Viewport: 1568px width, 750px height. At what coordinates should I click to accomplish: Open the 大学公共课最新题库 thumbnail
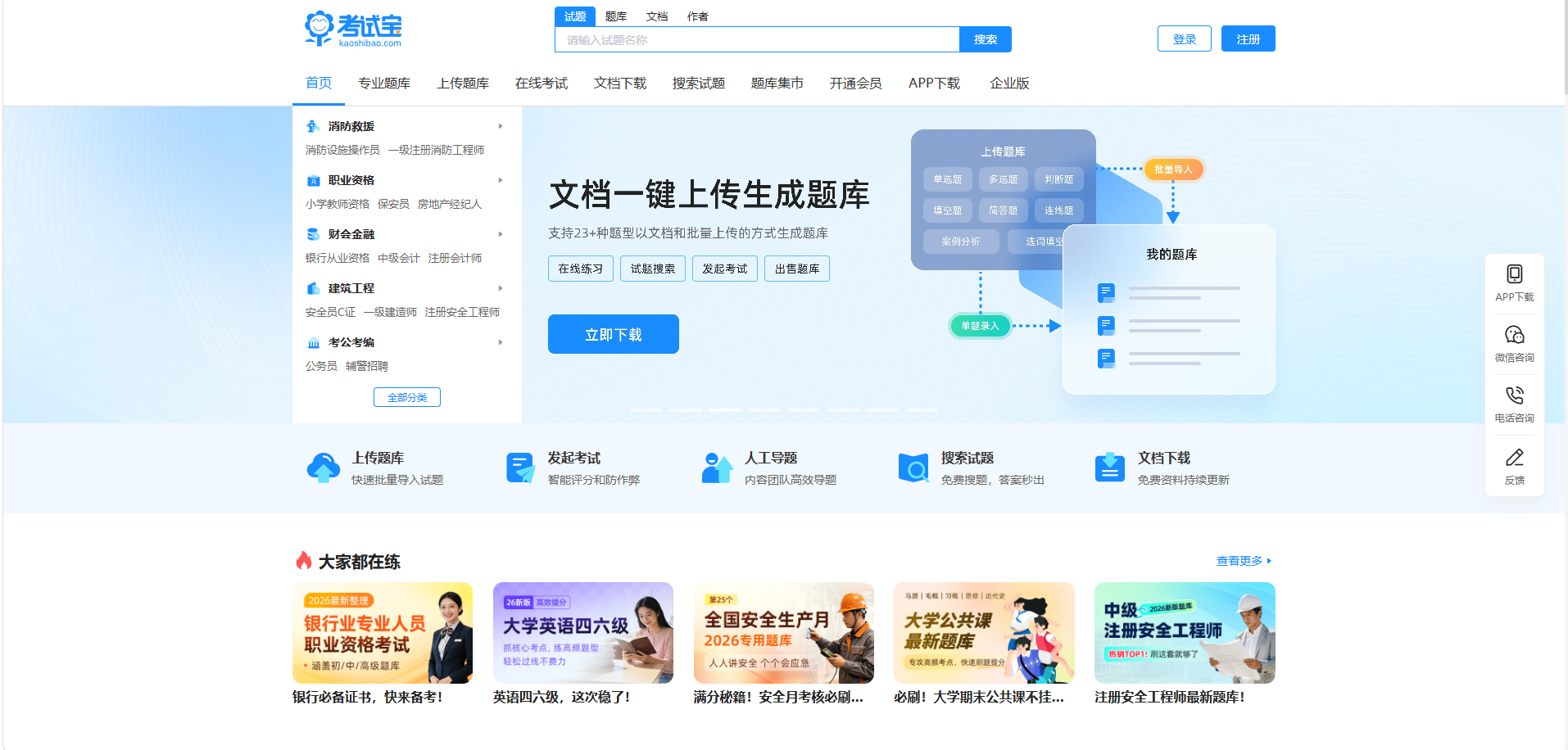coord(984,633)
